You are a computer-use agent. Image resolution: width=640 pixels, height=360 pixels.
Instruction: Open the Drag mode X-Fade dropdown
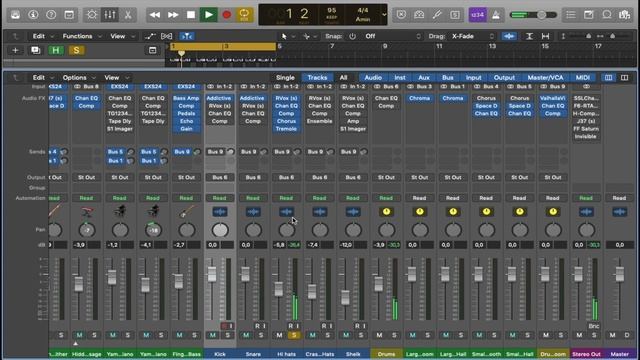pyautogui.click(x=473, y=36)
